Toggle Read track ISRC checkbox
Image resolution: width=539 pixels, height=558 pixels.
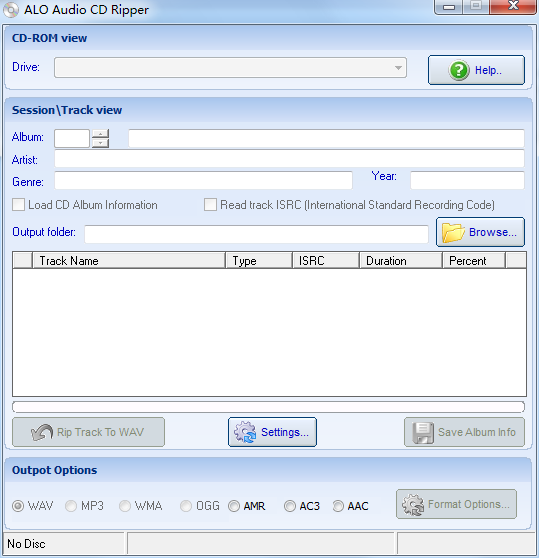(210, 205)
